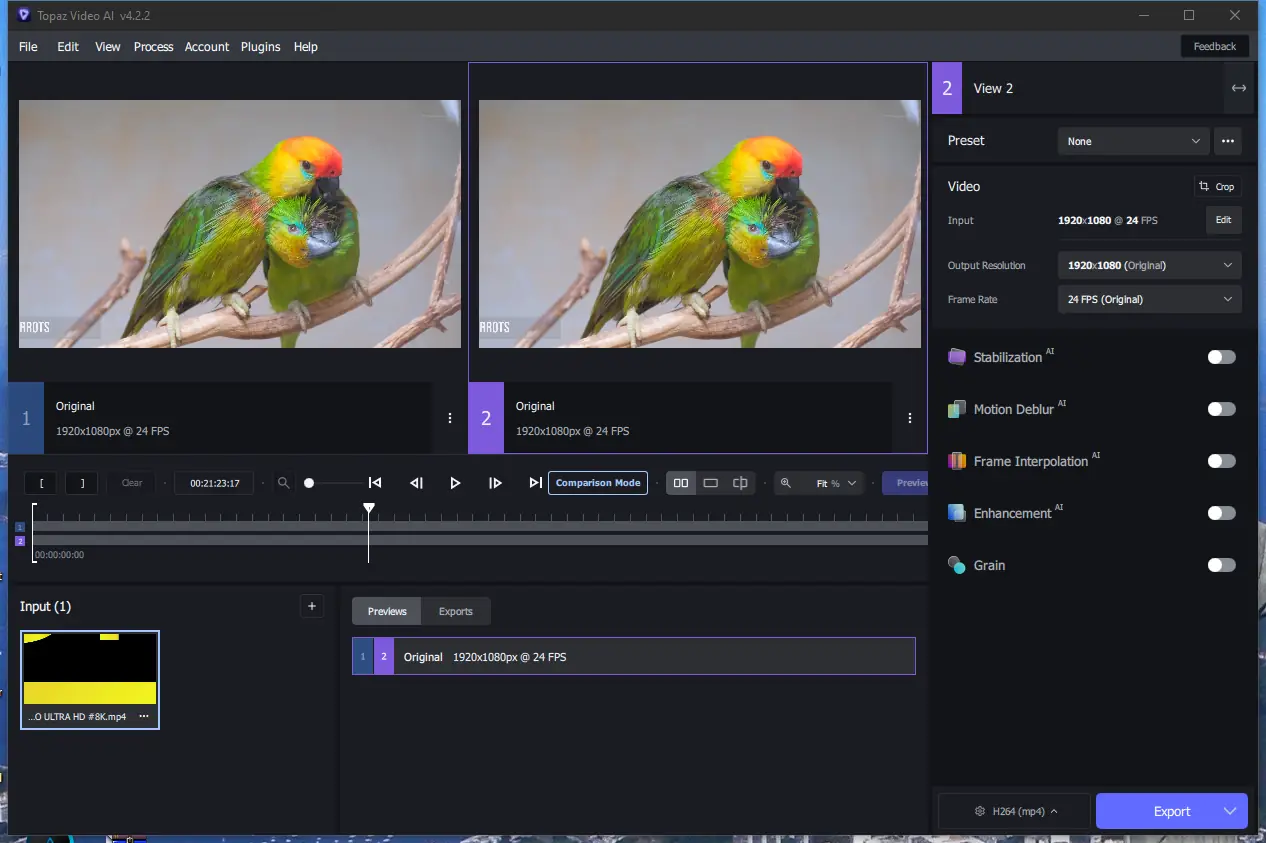Viewport: 1266px width, 843px height.
Task: Open Crop tool in Video section
Action: tap(1217, 187)
